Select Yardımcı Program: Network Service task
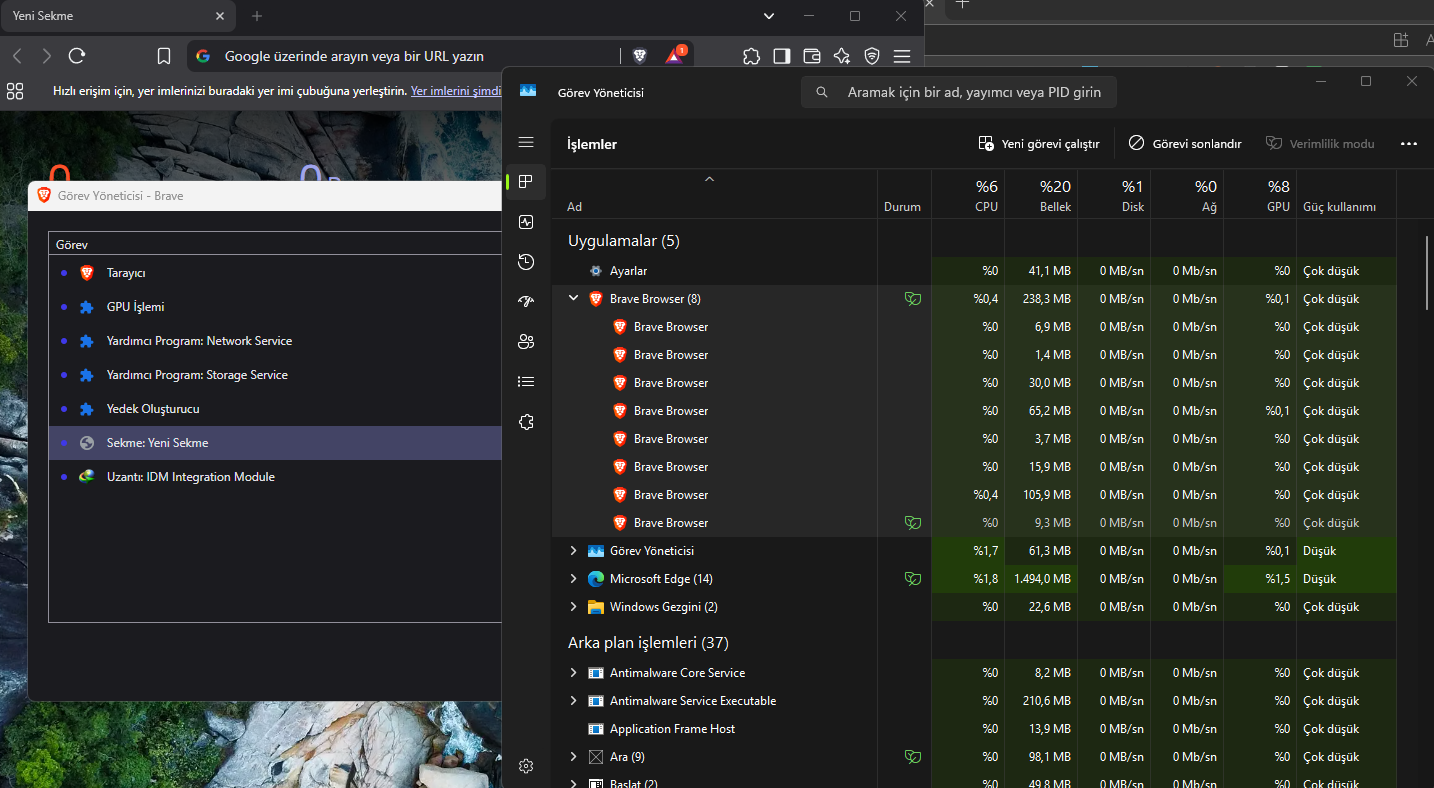Viewport: 1434px width, 788px height. click(275, 341)
